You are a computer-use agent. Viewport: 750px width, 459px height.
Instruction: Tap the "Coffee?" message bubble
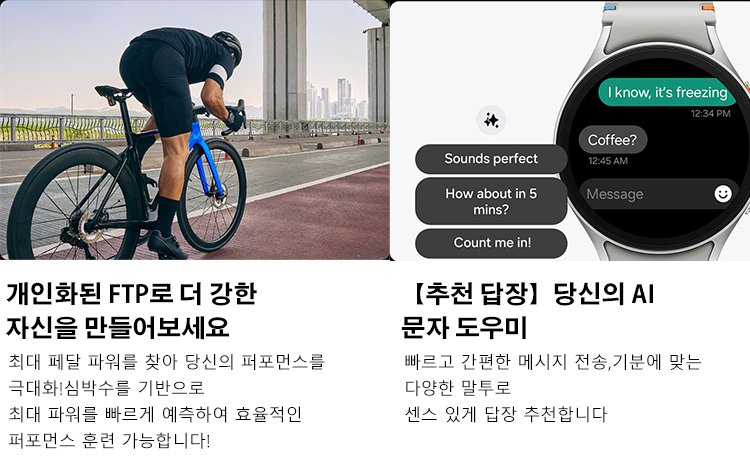[612, 140]
